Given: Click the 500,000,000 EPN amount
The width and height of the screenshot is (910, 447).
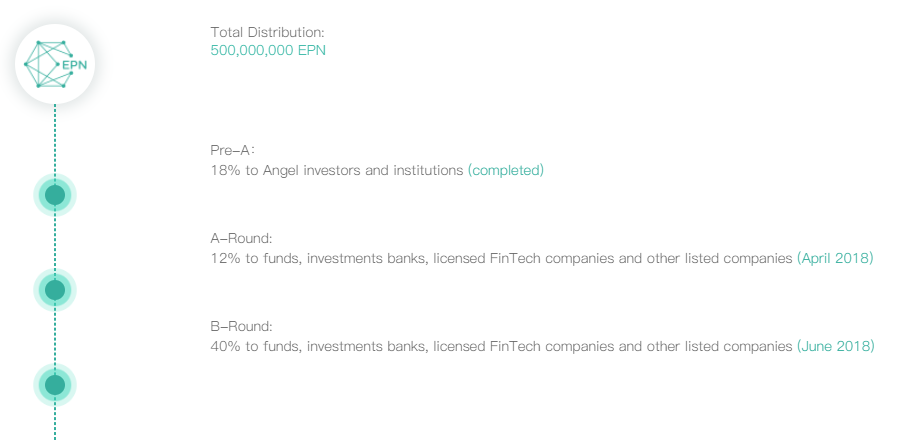Looking at the screenshot, I should (x=268, y=50).
